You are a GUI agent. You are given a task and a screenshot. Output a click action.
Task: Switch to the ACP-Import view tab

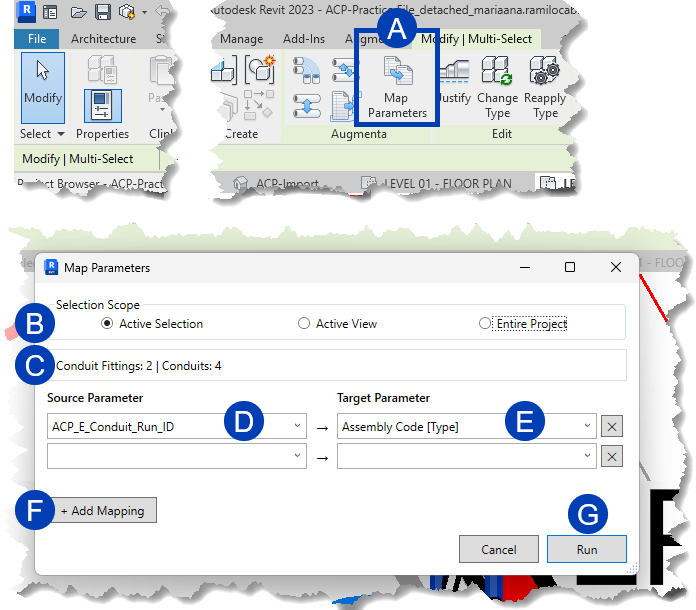[276, 183]
